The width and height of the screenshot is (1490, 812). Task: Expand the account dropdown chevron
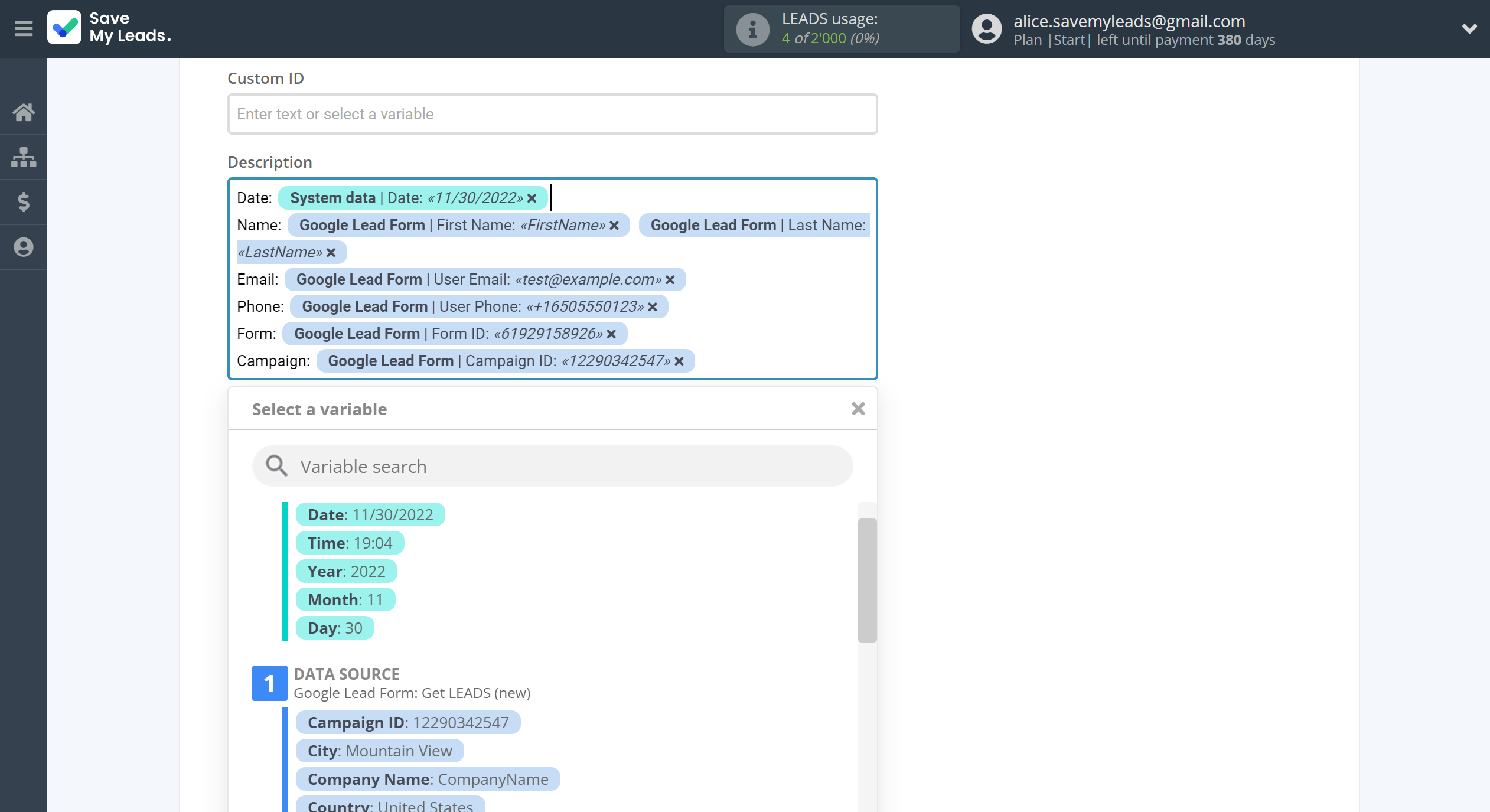pos(1469,28)
